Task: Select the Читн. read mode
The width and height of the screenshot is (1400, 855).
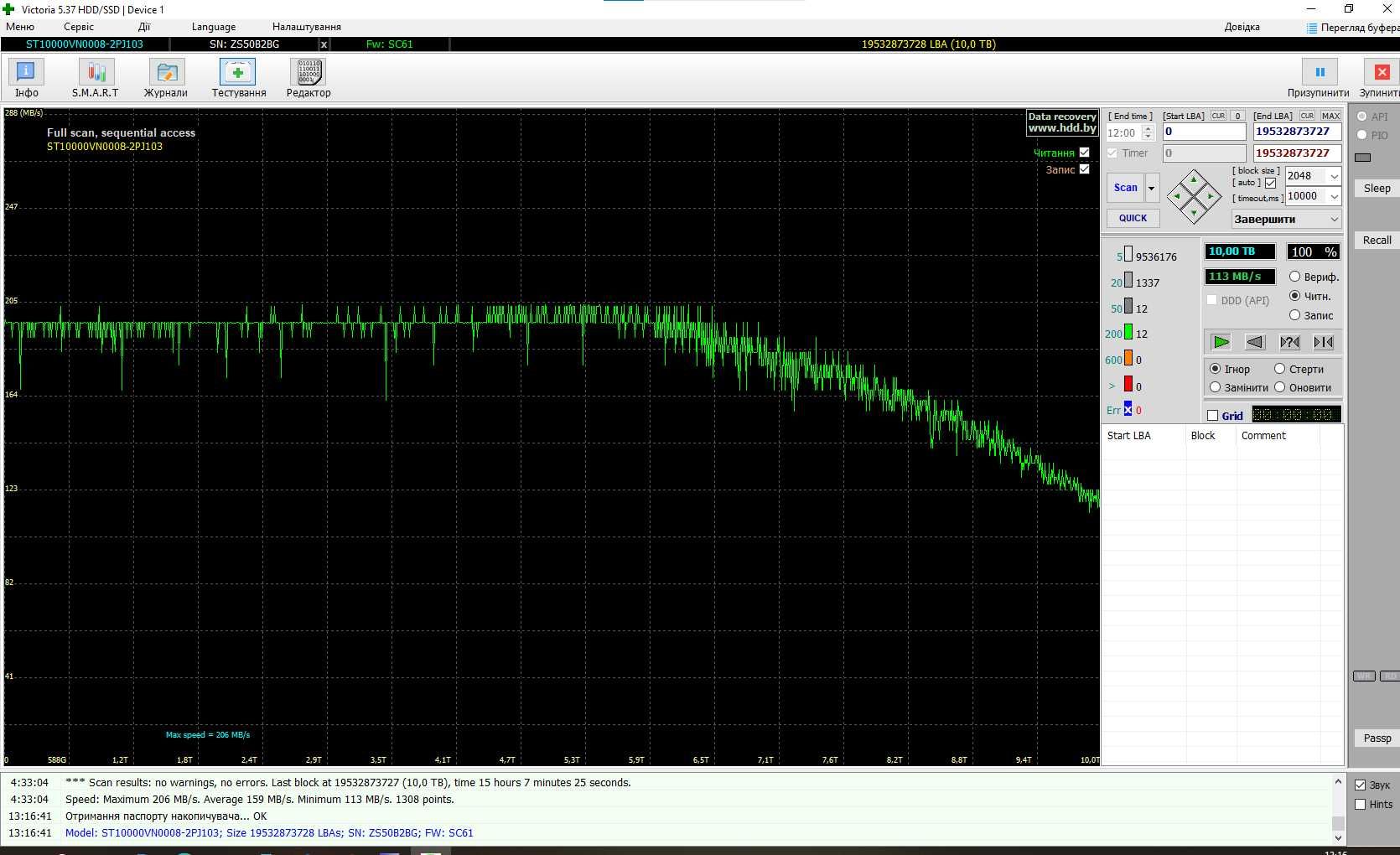Action: click(x=1294, y=296)
